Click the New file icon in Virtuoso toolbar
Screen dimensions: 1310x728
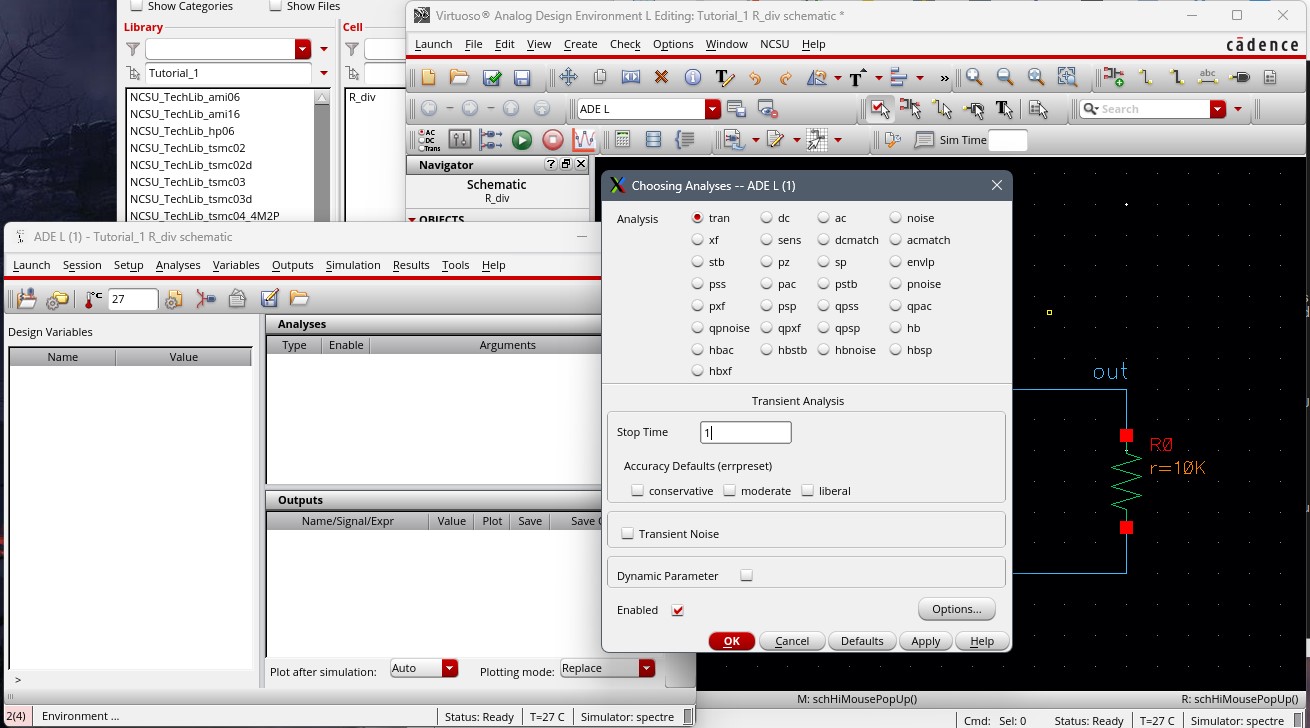point(428,77)
